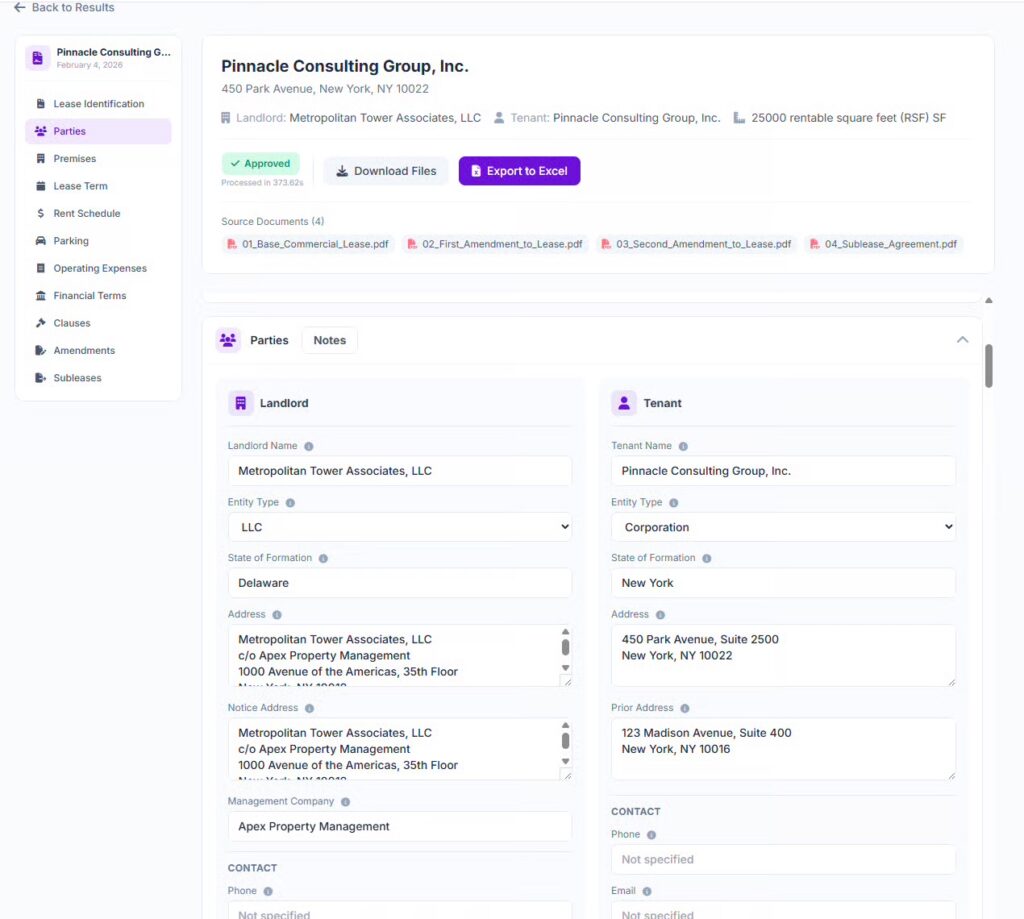
Task: Click the info icon beside Landlord Name
Action: coord(308,446)
